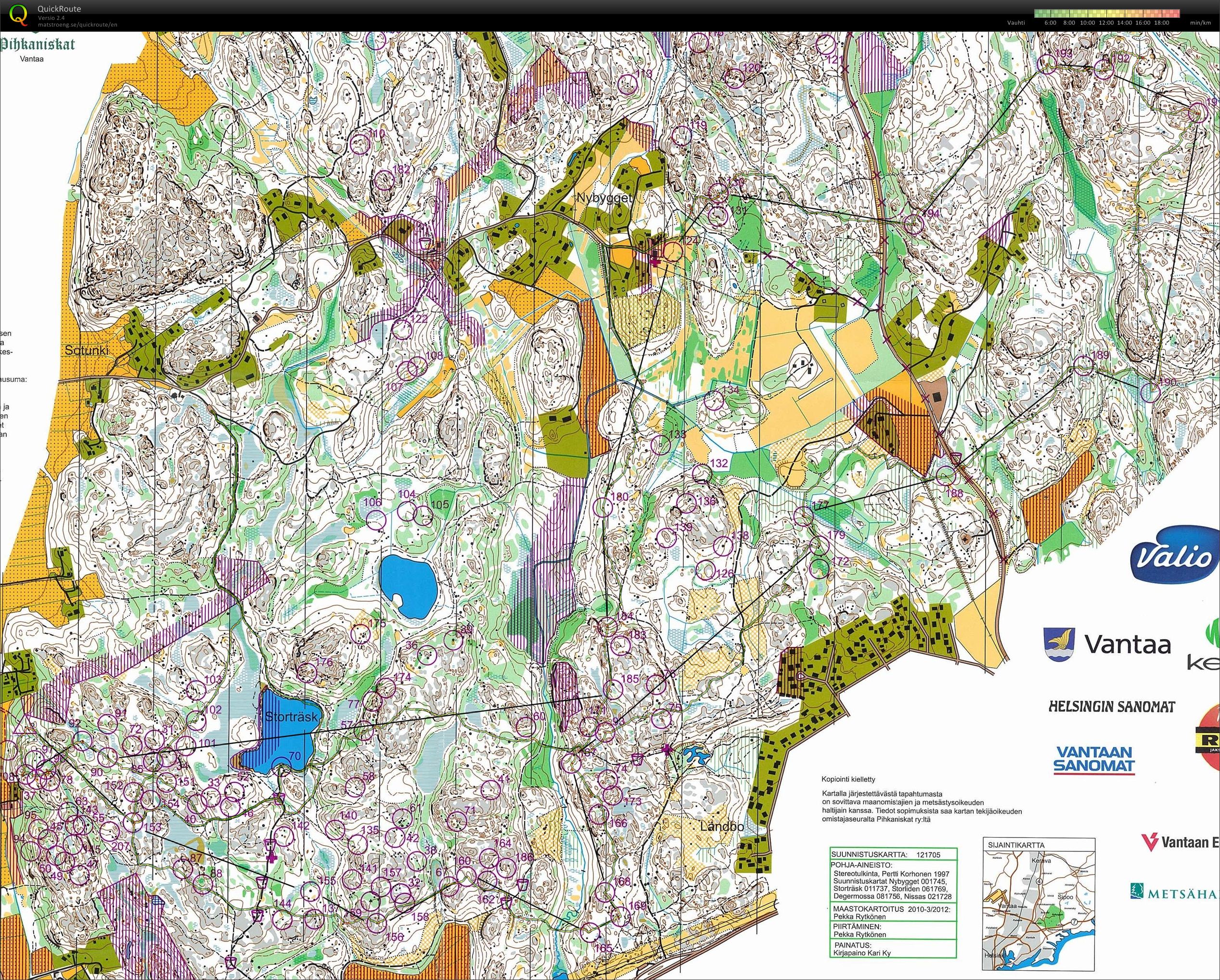Viewport: 1220px width, 980px height.
Task: Click the Valio sponsor logo
Action: click(x=1175, y=555)
